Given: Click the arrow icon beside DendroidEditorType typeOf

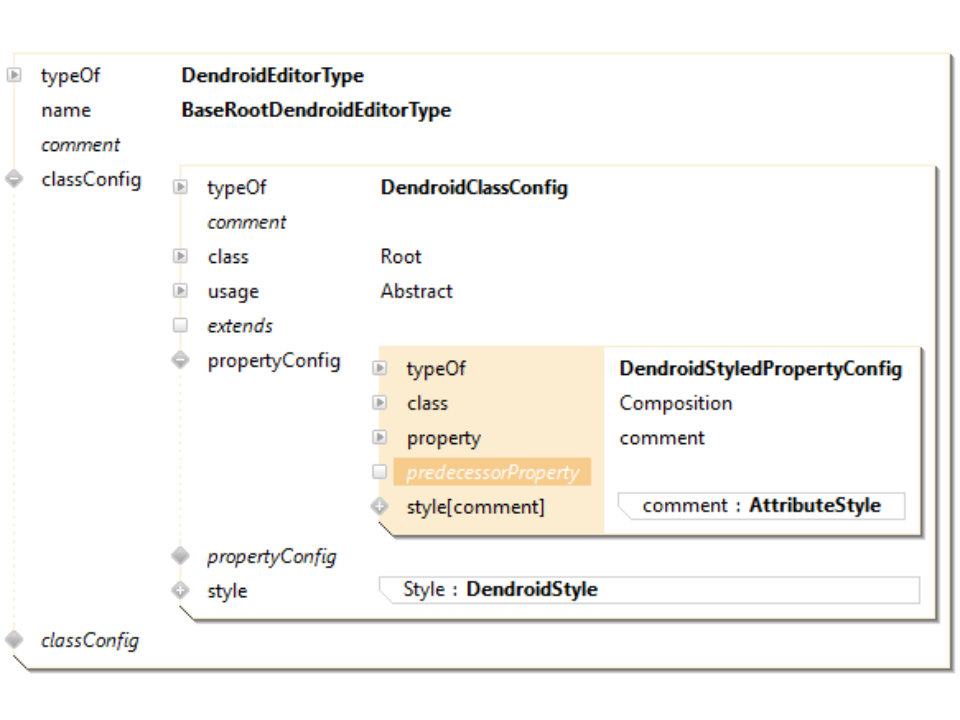Looking at the screenshot, I should click(14, 75).
